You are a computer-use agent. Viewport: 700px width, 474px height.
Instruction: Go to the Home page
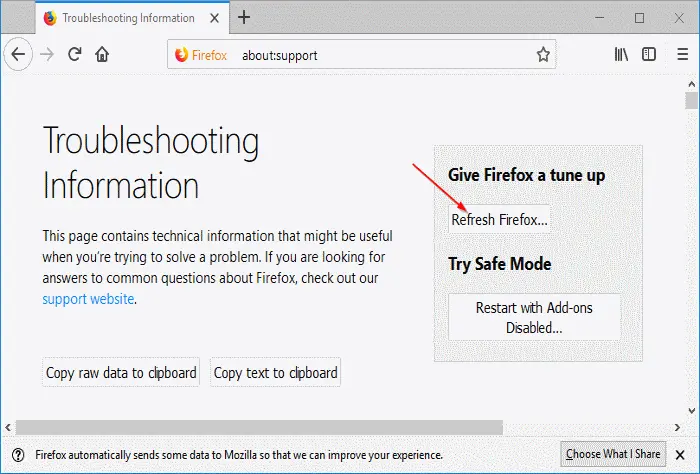(x=102, y=55)
